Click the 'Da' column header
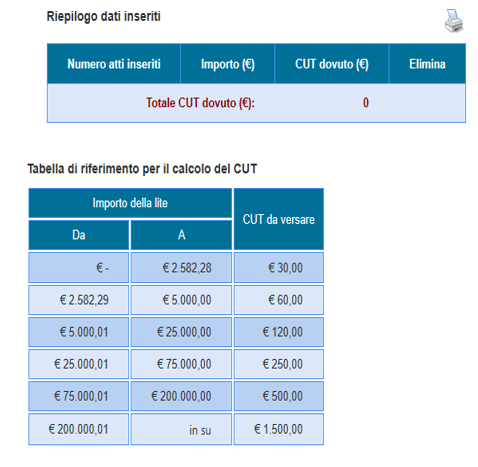478x467 pixels. point(79,235)
